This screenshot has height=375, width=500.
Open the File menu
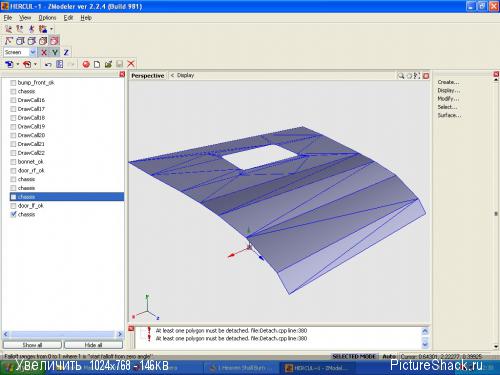pos(8,18)
